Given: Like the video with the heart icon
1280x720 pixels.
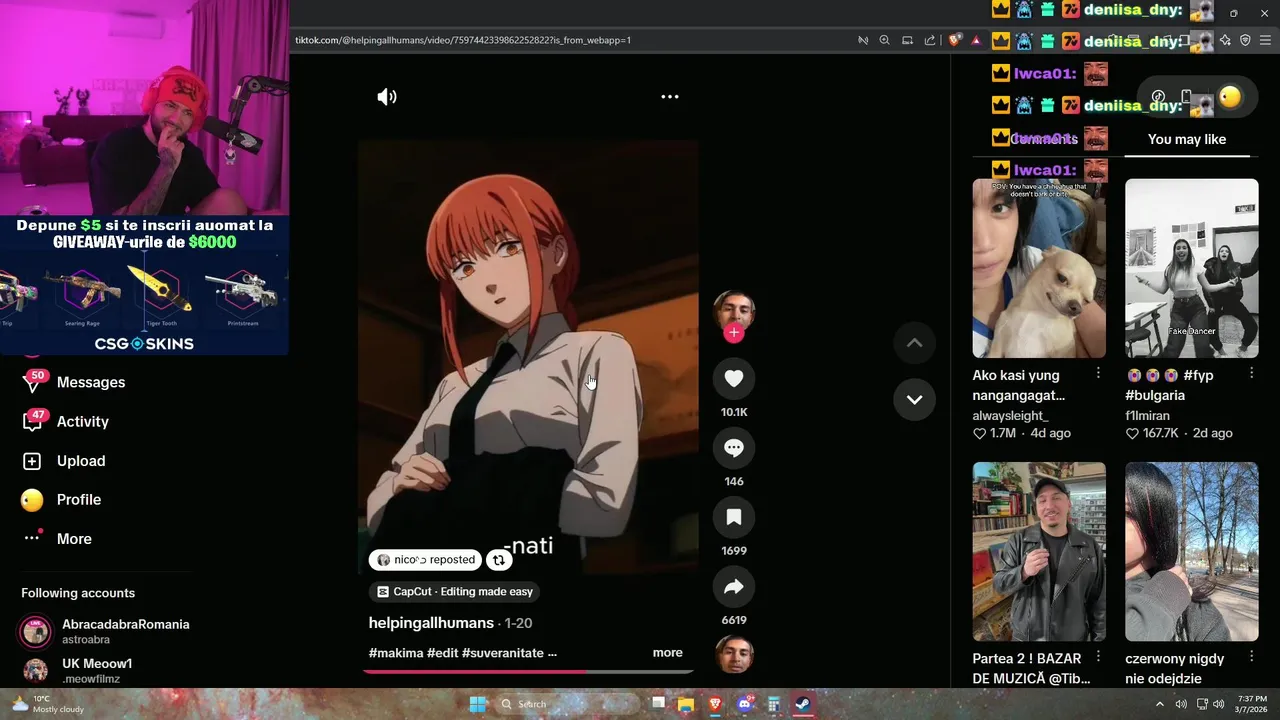Looking at the screenshot, I should click(734, 379).
